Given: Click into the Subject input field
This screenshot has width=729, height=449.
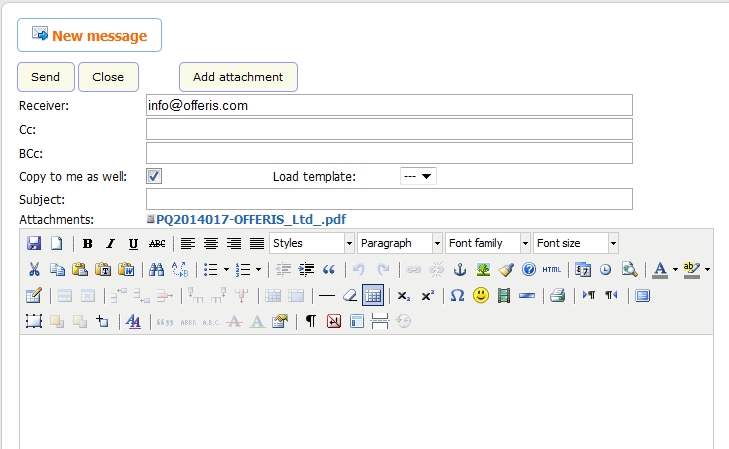Looking at the screenshot, I should tap(389, 198).
